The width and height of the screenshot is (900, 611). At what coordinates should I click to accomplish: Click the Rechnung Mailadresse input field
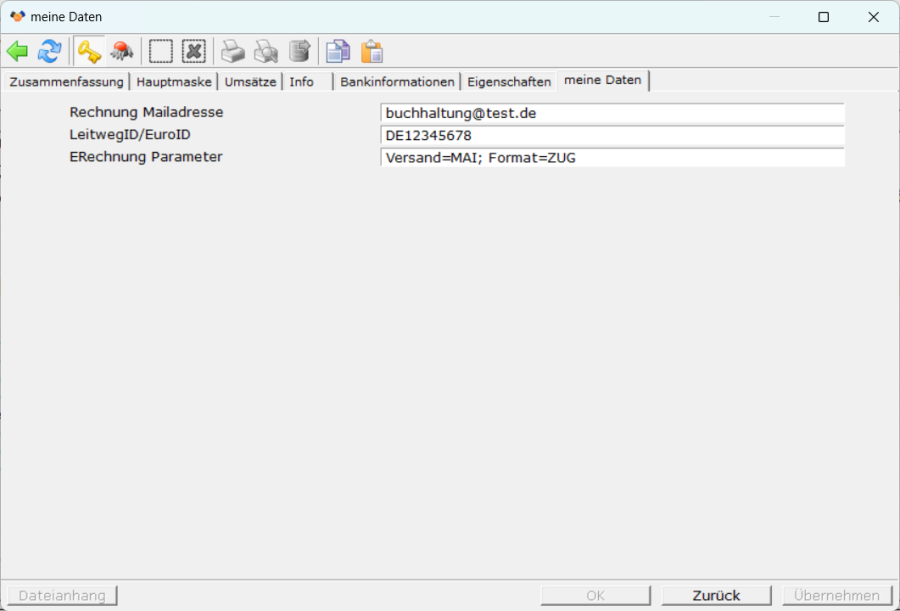(612, 114)
